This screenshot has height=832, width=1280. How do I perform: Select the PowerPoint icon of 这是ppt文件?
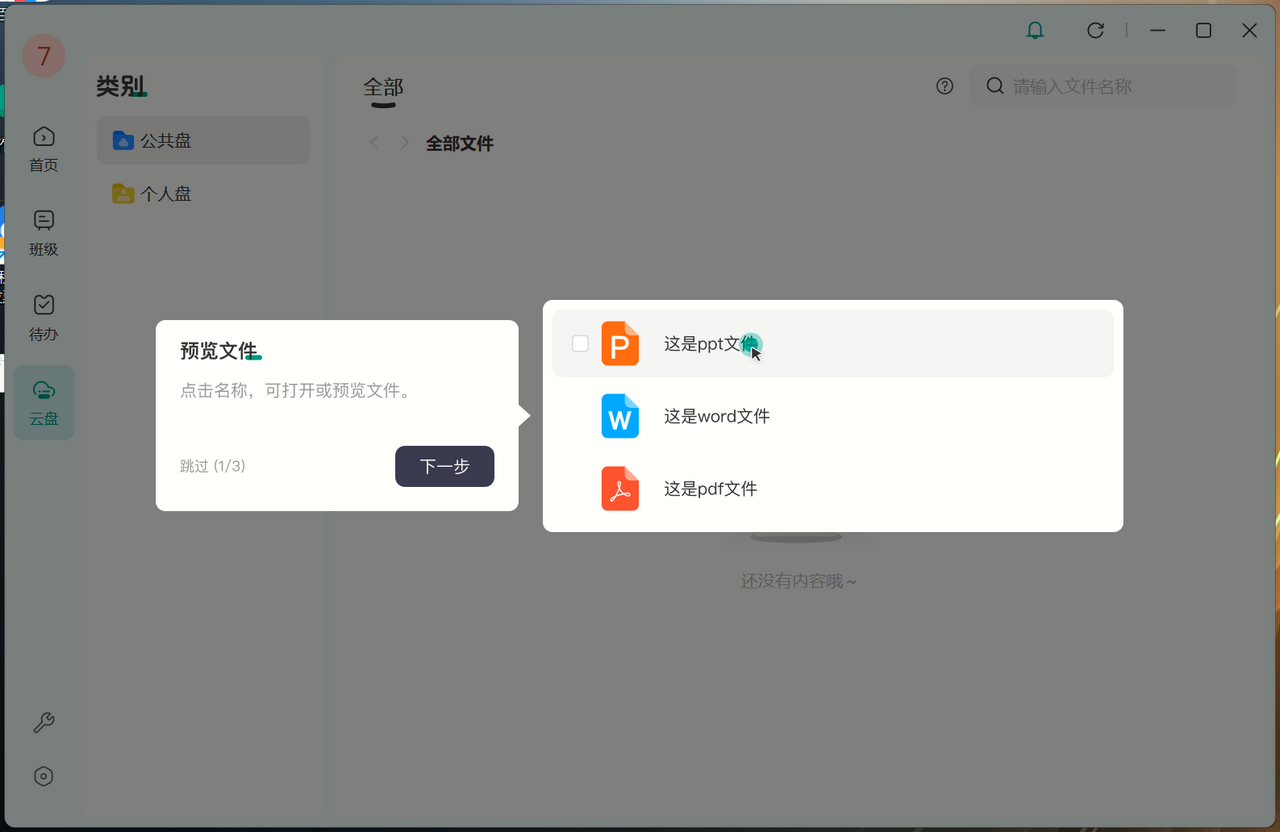(620, 343)
